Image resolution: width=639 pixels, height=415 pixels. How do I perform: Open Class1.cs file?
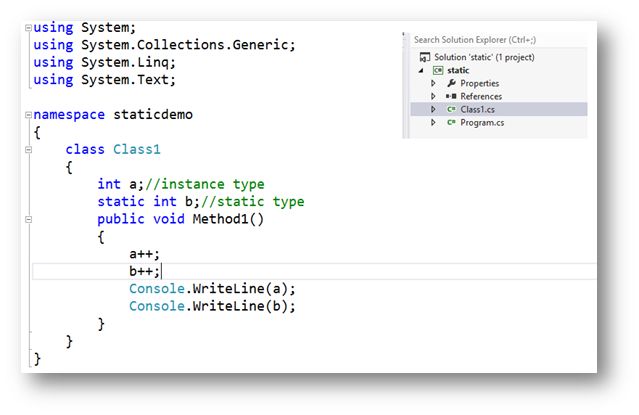coord(478,110)
